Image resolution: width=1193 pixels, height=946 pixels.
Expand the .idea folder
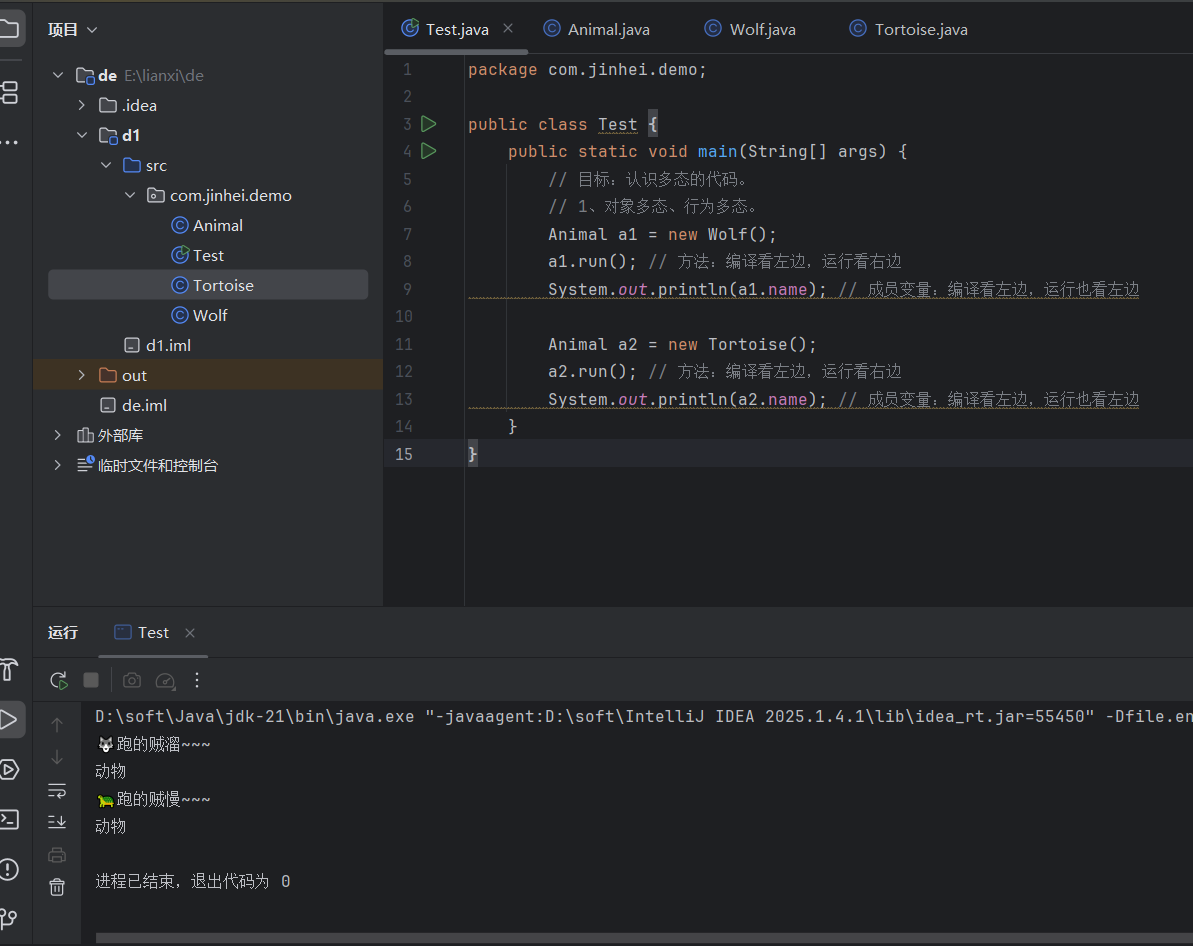81,105
